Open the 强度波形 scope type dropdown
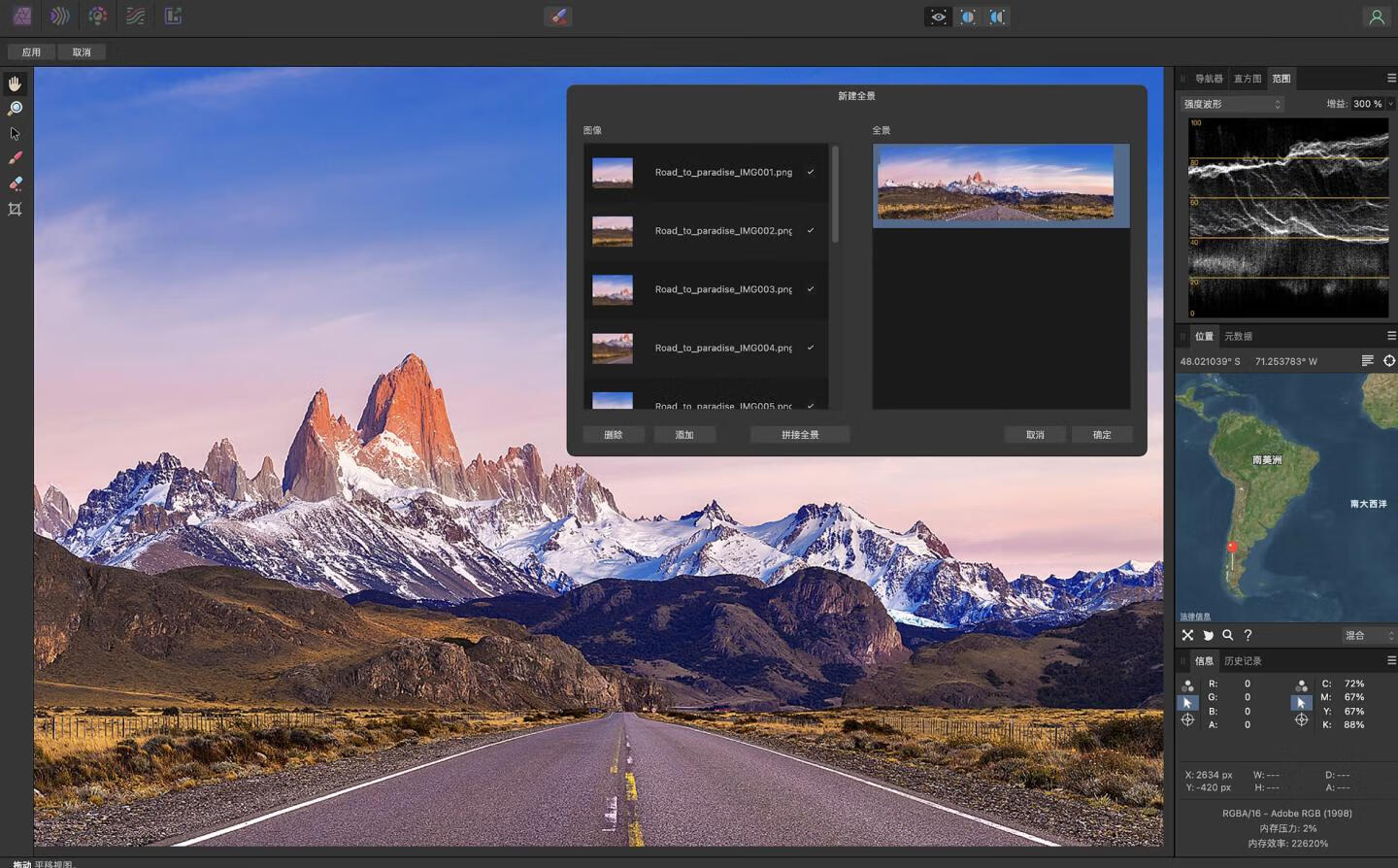The image size is (1398, 868). coord(1232,104)
